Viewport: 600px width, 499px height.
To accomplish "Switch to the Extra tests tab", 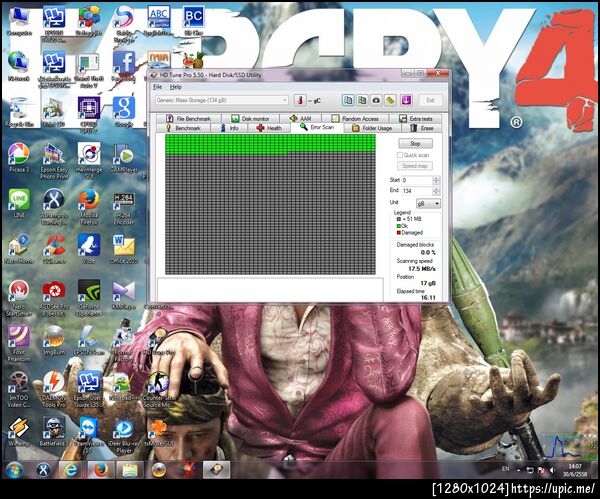I will [x=416, y=119].
